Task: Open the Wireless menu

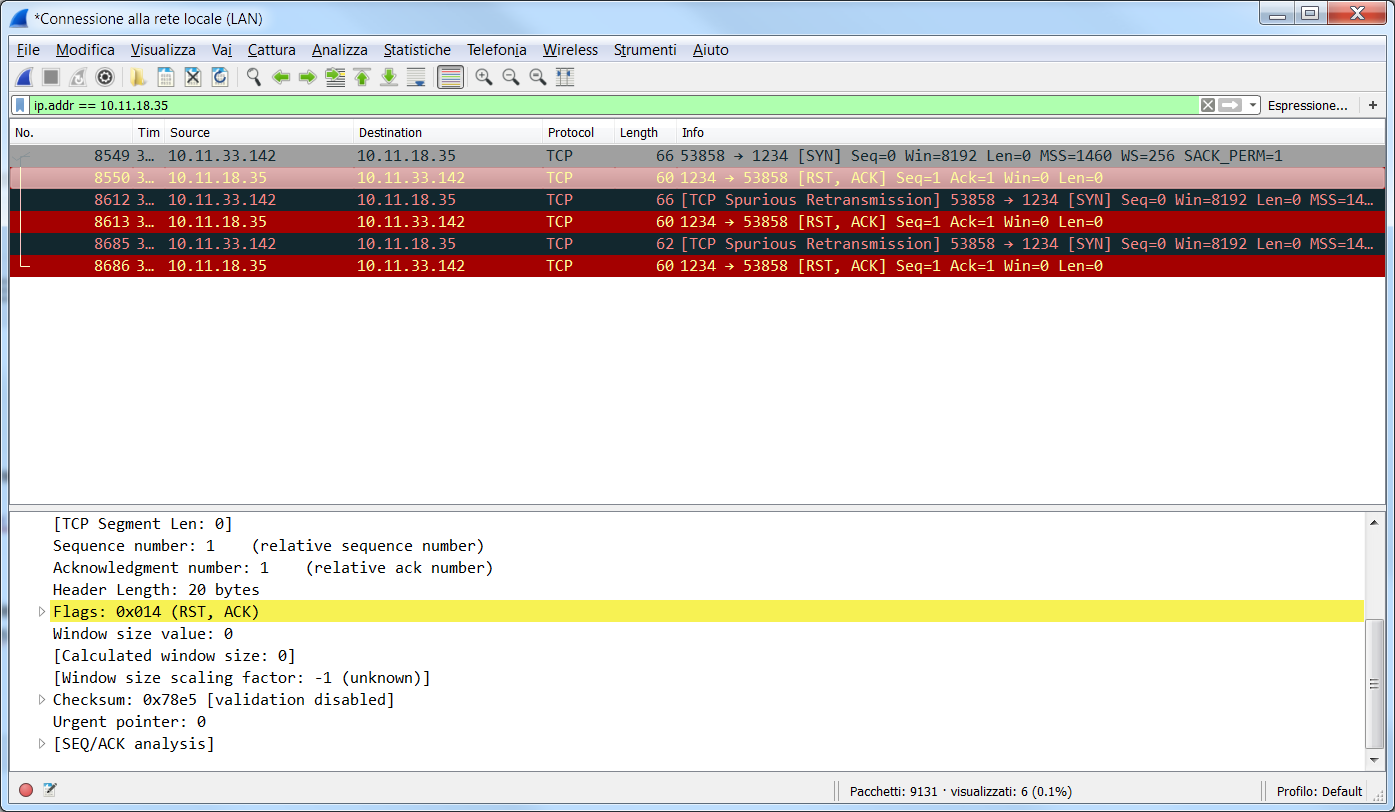Action: click(570, 50)
